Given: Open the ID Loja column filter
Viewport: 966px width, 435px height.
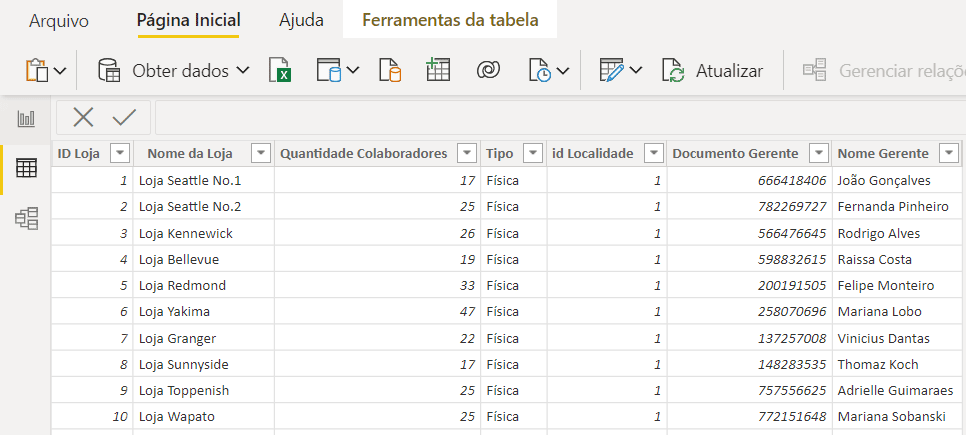Looking at the screenshot, I should [x=119, y=153].
